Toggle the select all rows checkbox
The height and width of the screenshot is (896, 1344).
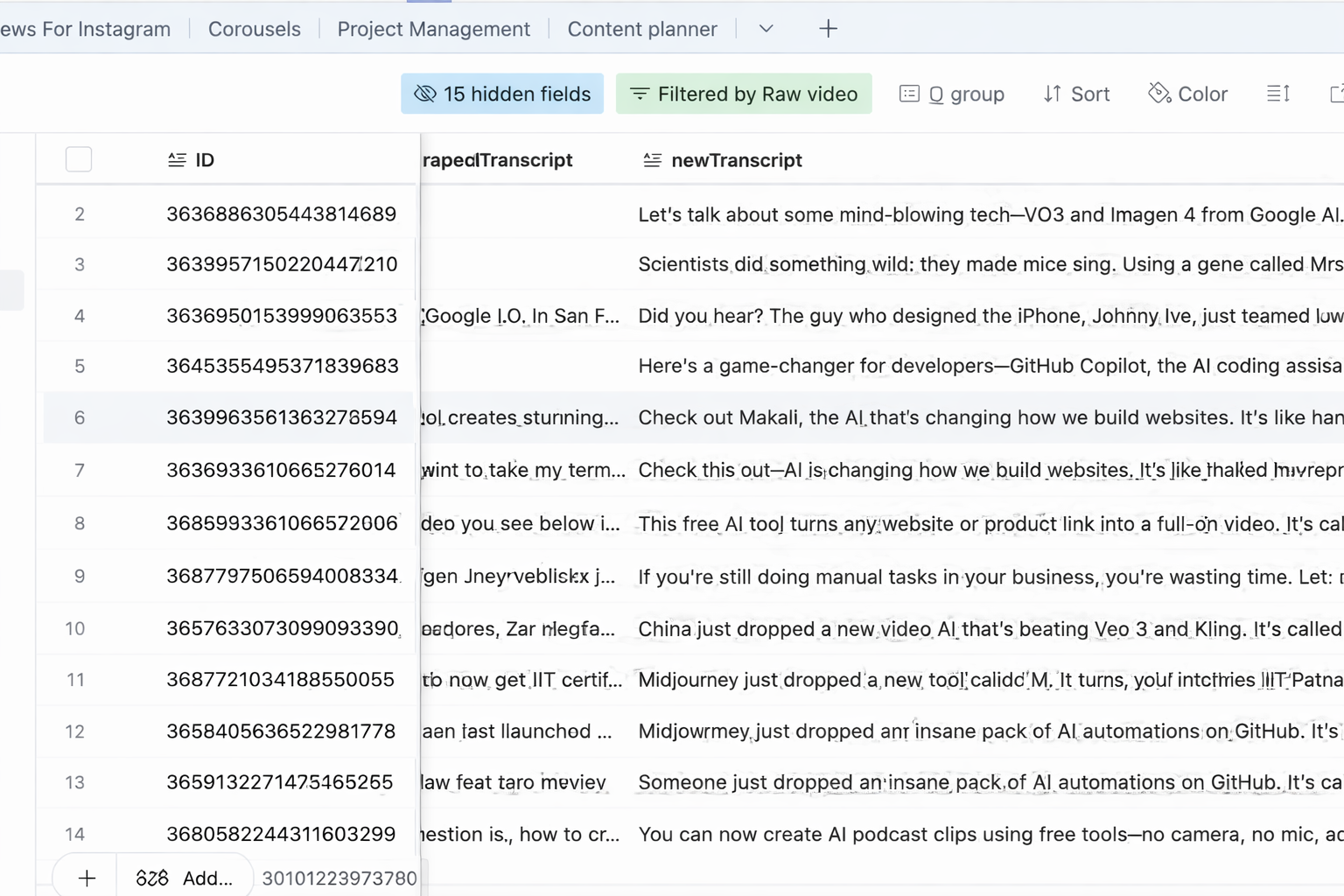(79, 160)
